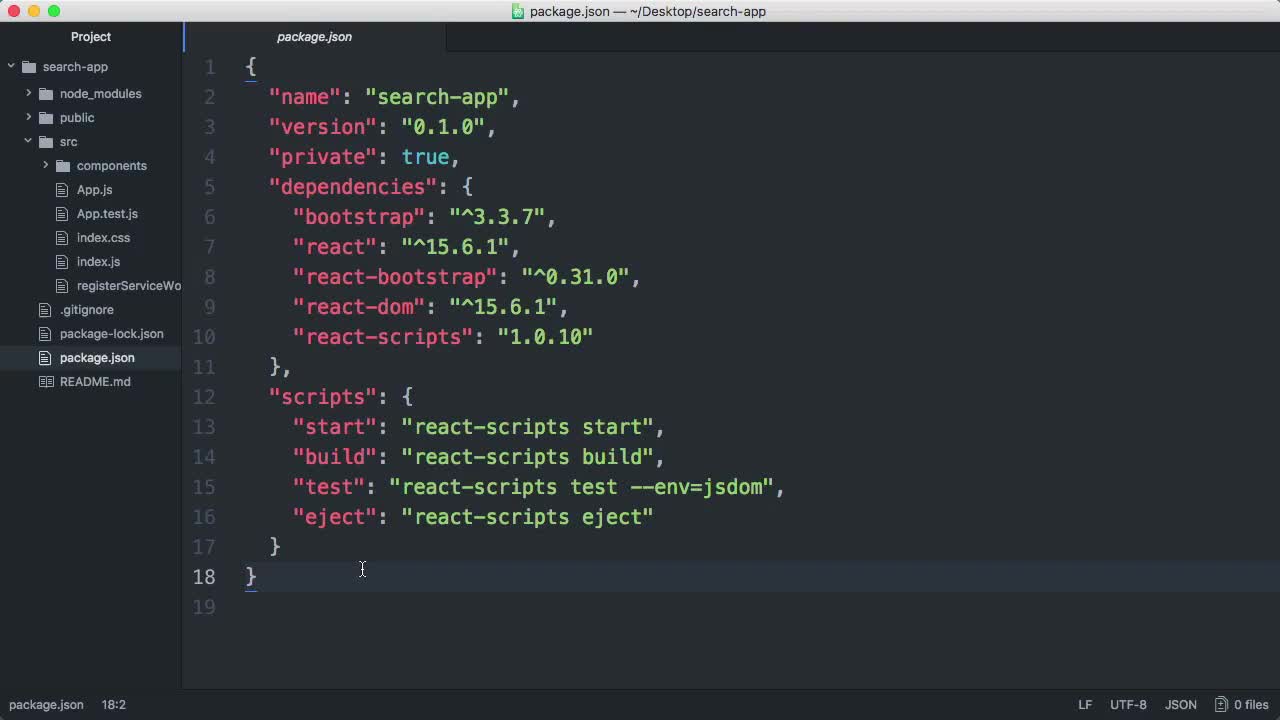Expand the public folder
Screen dimensions: 1280x720
coord(29,117)
